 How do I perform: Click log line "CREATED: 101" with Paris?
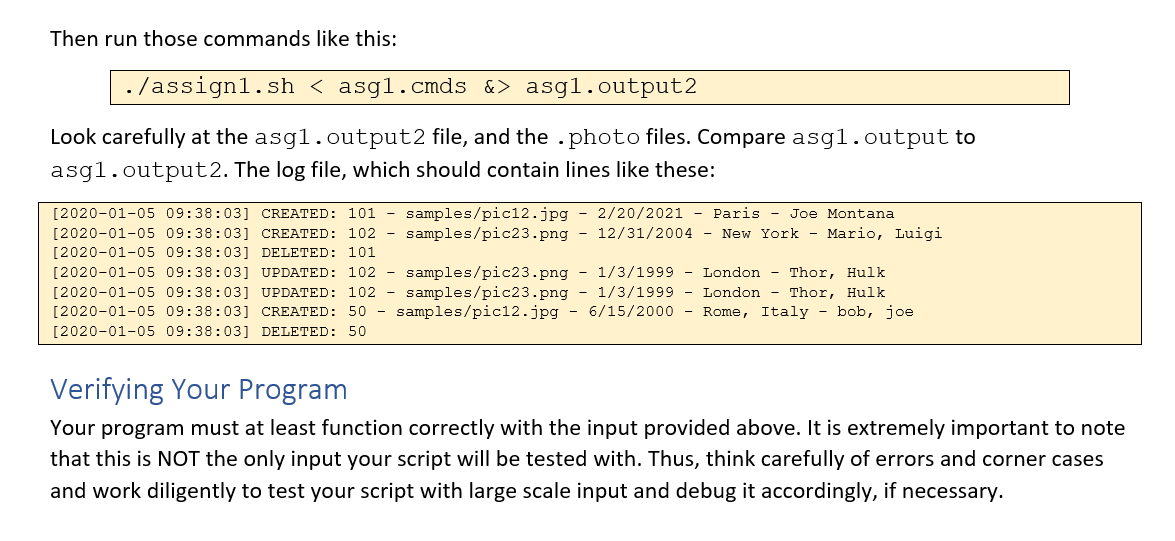473,214
